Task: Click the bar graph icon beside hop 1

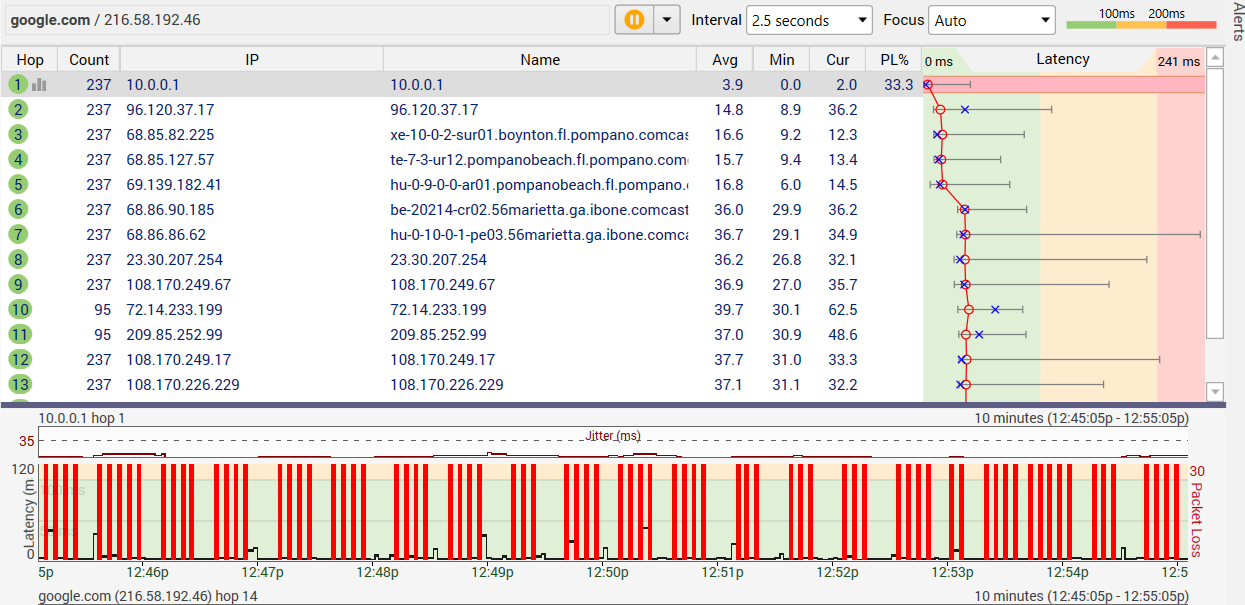Action: coord(39,85)
